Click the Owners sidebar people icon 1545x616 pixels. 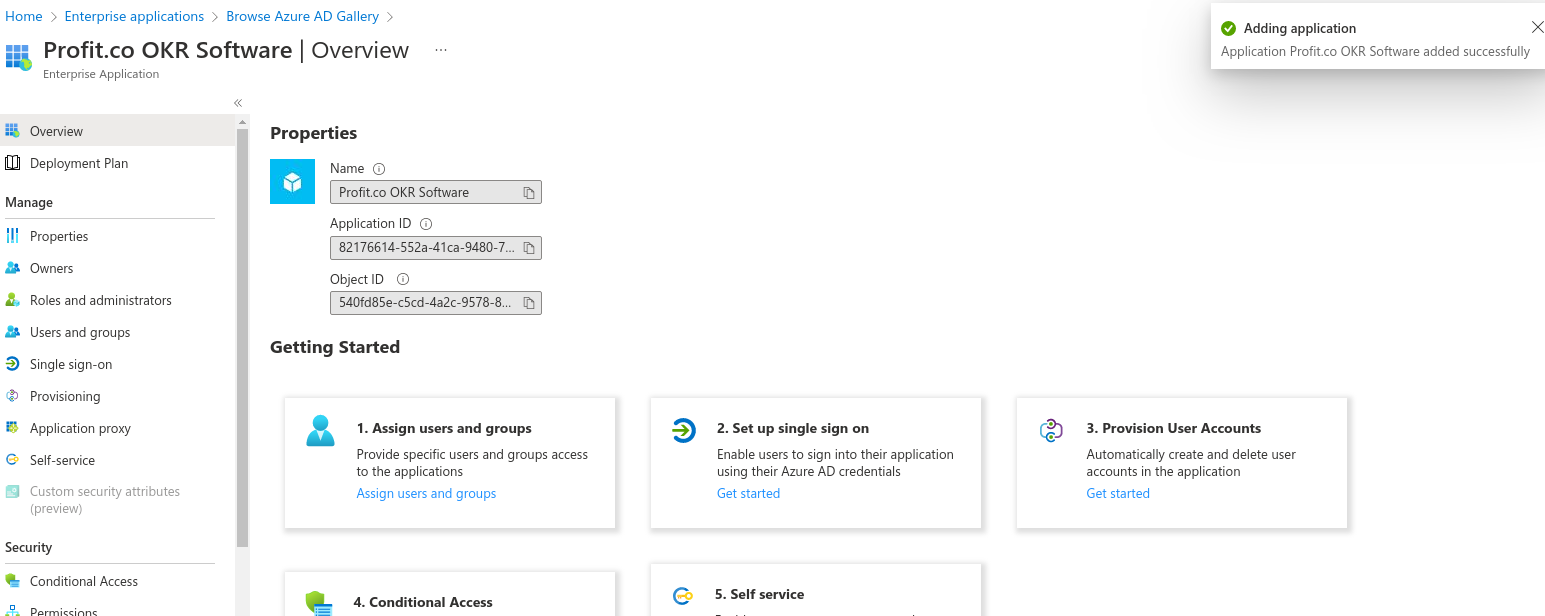click(x=12, y=268)
